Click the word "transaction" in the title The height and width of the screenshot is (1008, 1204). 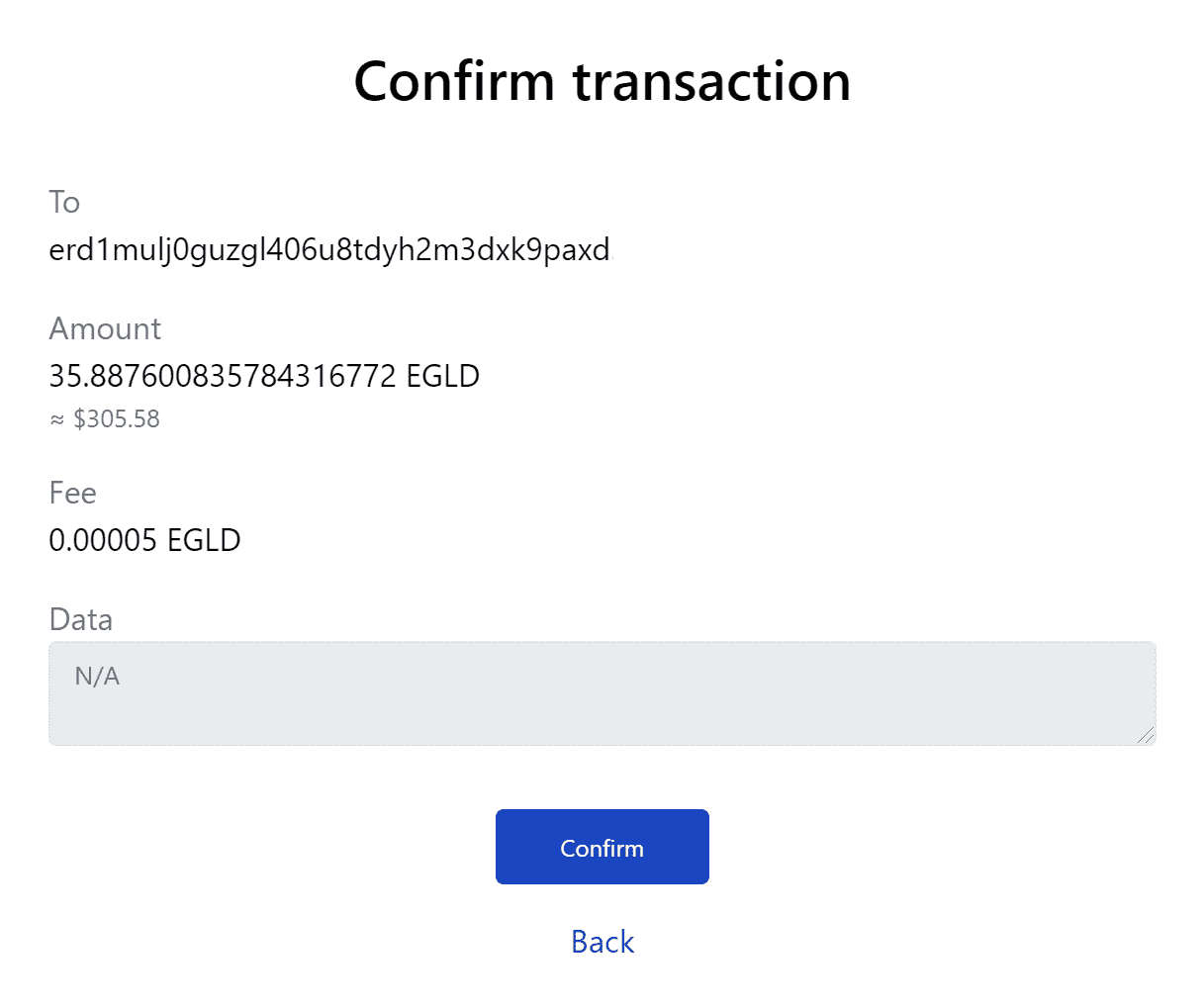711,81
